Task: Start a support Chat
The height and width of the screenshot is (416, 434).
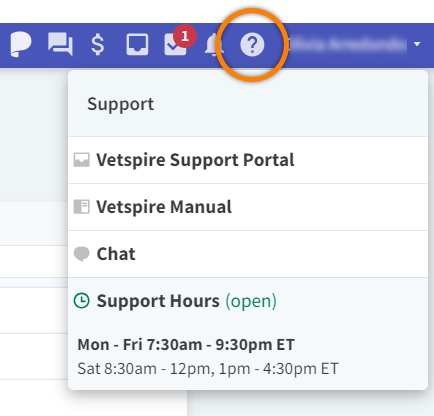Action: pos(248,254)
